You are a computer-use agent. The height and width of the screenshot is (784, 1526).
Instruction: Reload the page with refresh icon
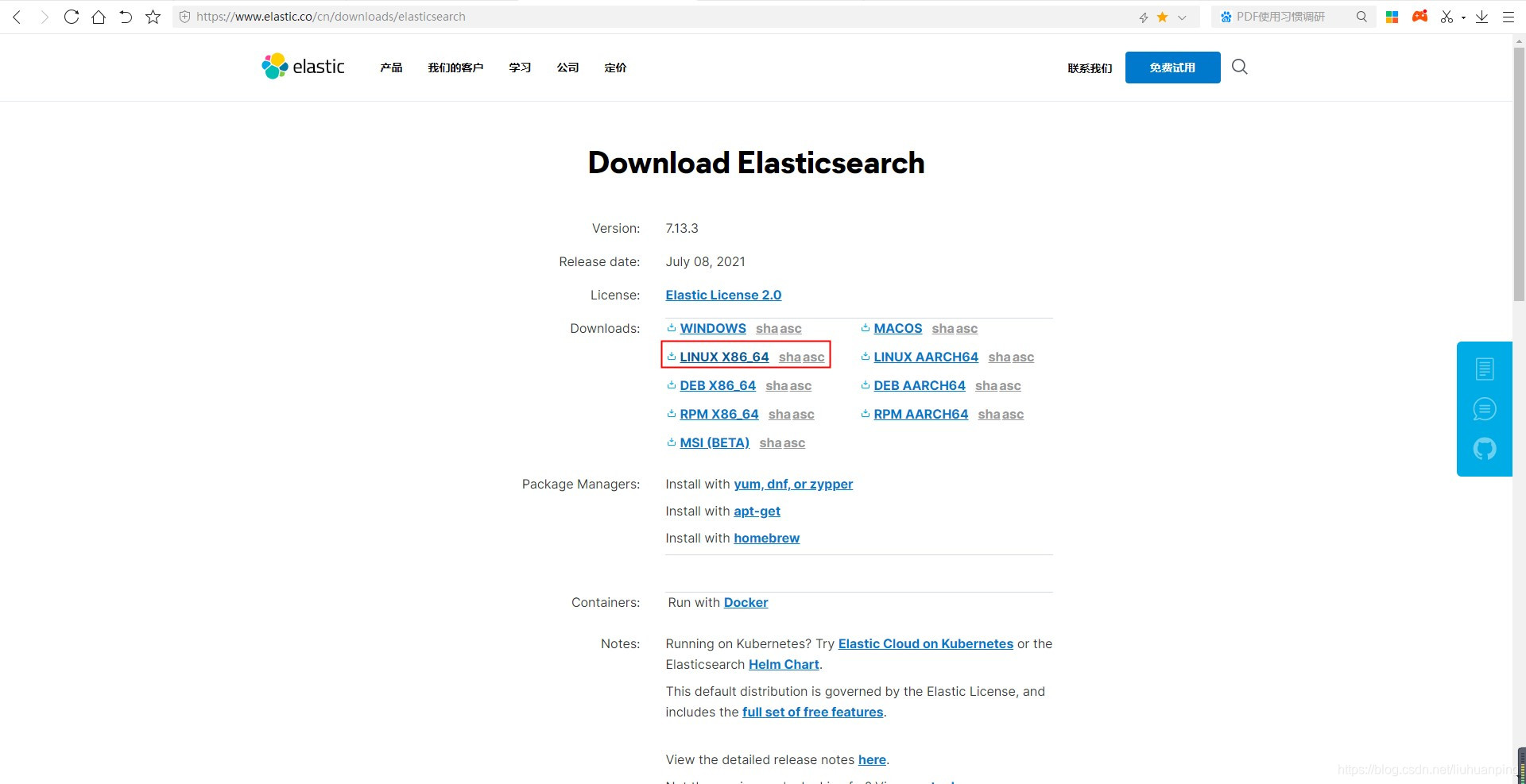point(72,17)
